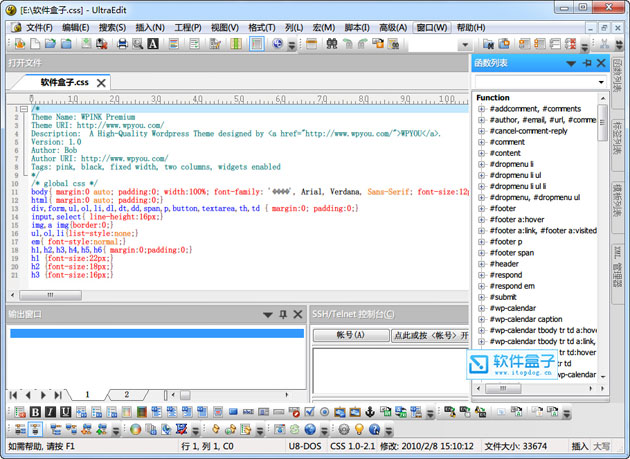The image size is (630, 459).
Task: Open the 文件(F) menu
Action: 39,27
